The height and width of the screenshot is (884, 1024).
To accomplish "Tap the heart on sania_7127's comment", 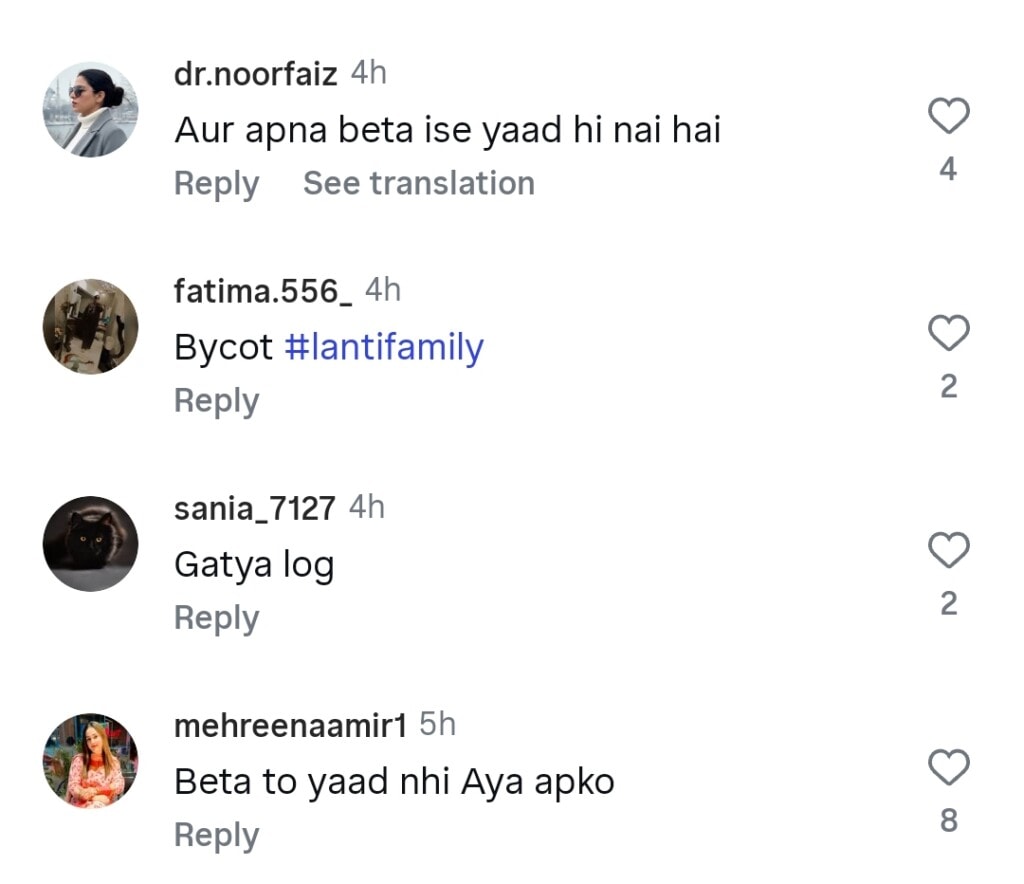I will [x=948, y=550].
